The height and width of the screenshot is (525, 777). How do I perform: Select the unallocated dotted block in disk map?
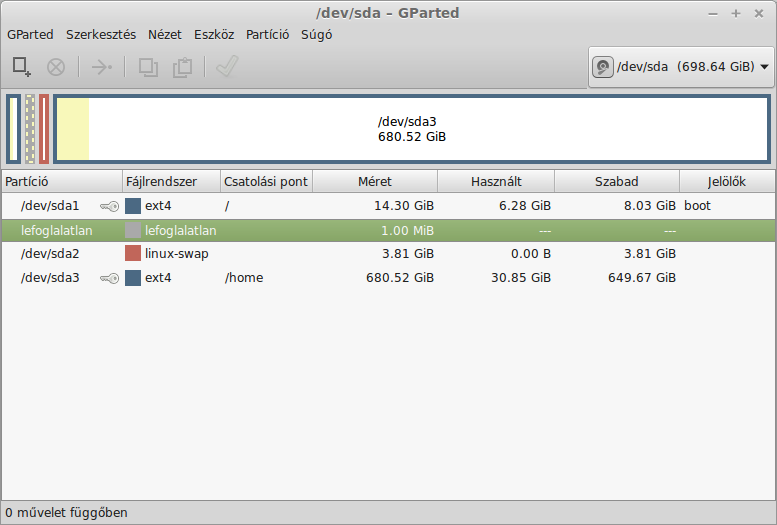30,129
